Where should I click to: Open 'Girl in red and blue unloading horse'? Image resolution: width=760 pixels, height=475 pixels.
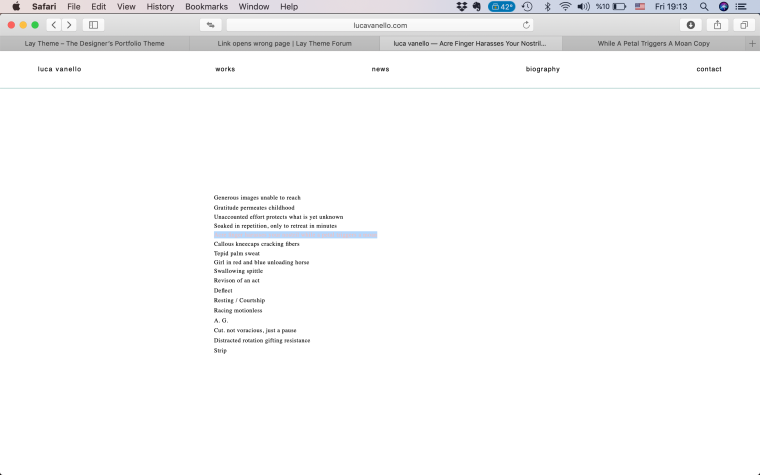261,262
